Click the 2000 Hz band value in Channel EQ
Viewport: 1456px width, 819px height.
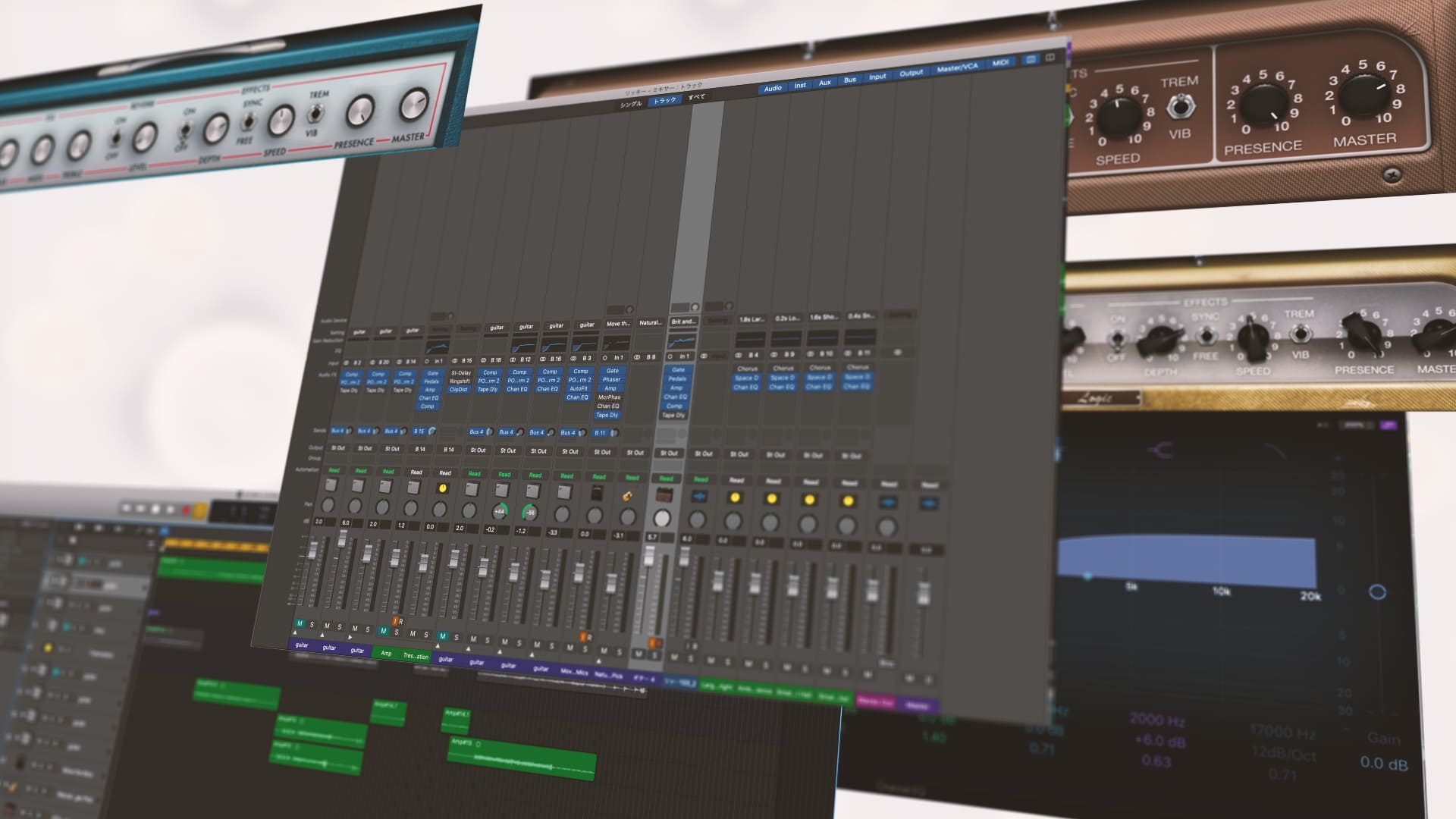1156,719
